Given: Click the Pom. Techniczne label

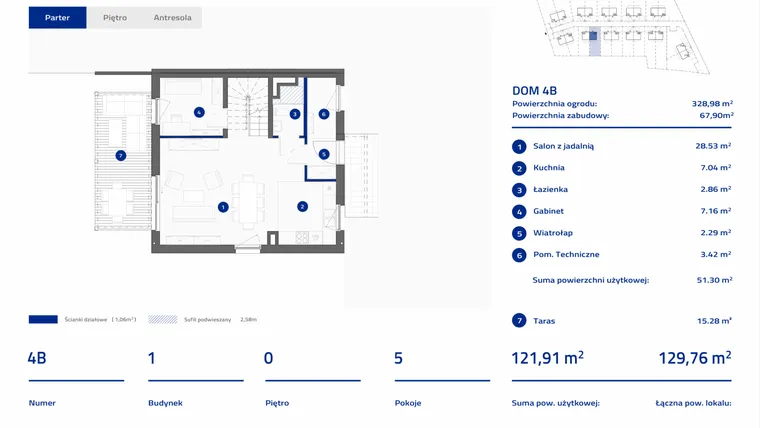Looking at the screenshot, I should click(x=566, y=254).
